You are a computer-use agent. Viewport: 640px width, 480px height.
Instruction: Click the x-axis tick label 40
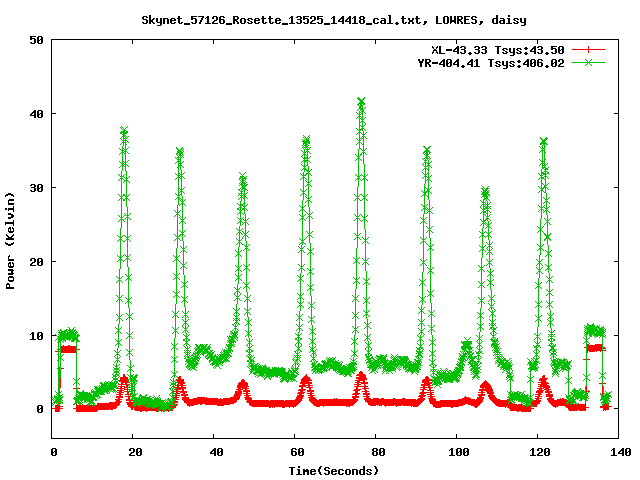tap(216, 452)
